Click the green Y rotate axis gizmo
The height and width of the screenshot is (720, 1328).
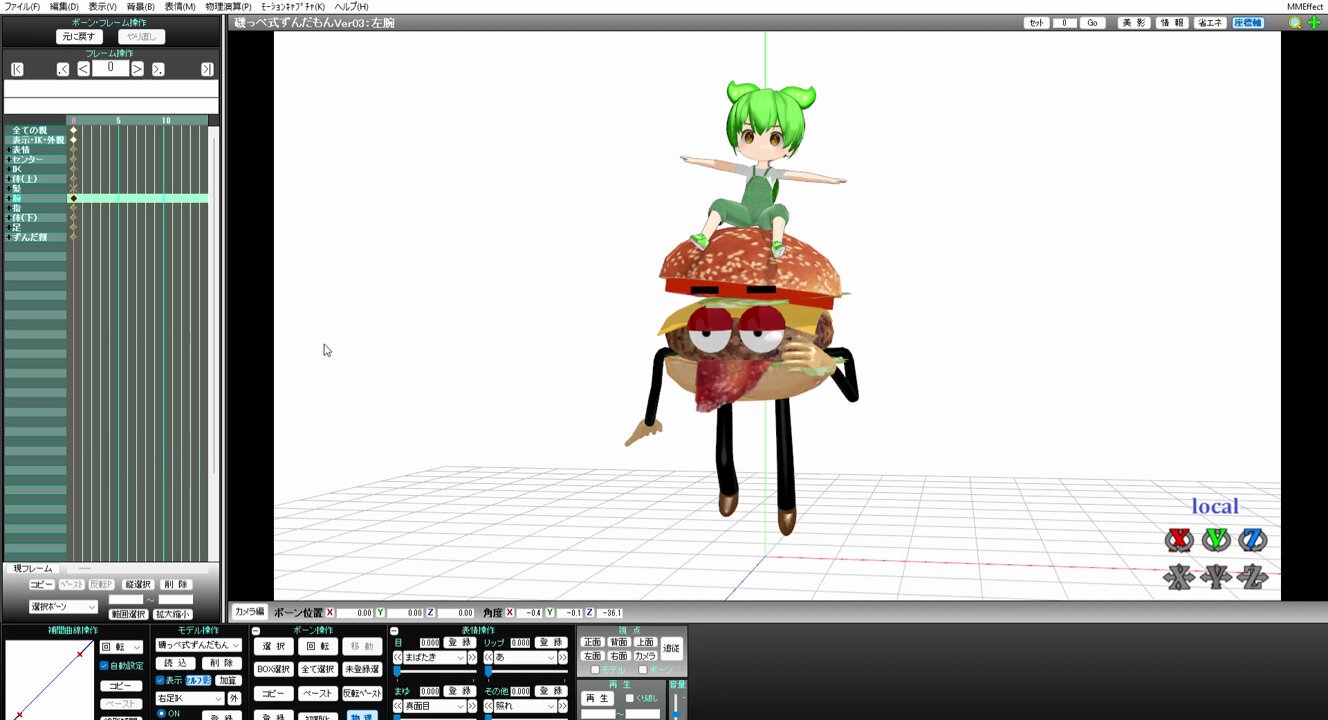click(1216, 540)
